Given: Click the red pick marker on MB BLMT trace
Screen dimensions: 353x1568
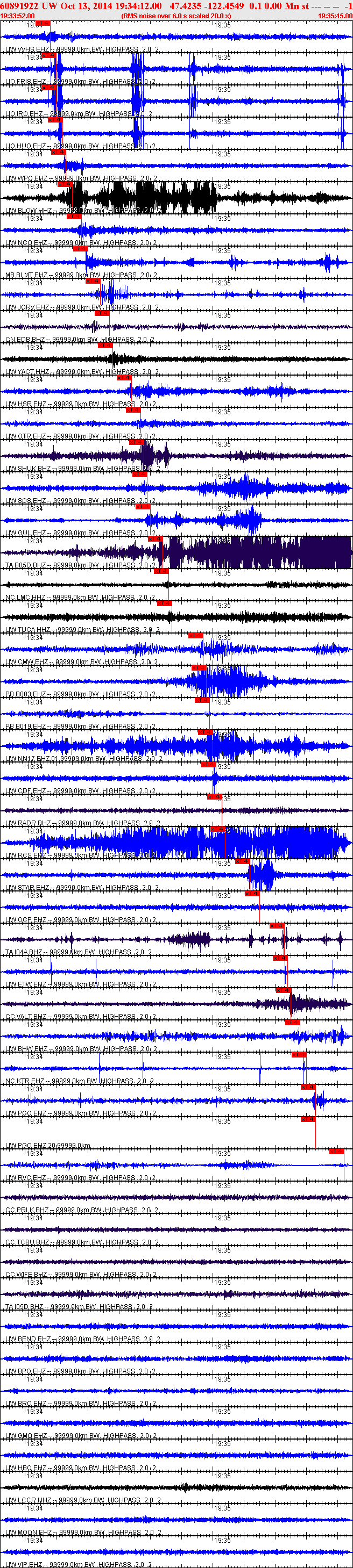Looking at the screenshot, I should pos(80,248).
